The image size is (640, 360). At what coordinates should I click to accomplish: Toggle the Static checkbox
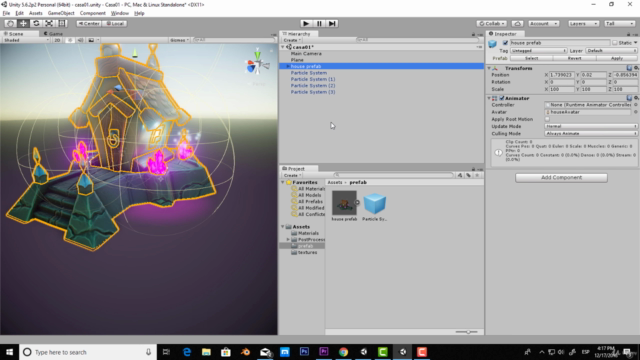point(615,43)
